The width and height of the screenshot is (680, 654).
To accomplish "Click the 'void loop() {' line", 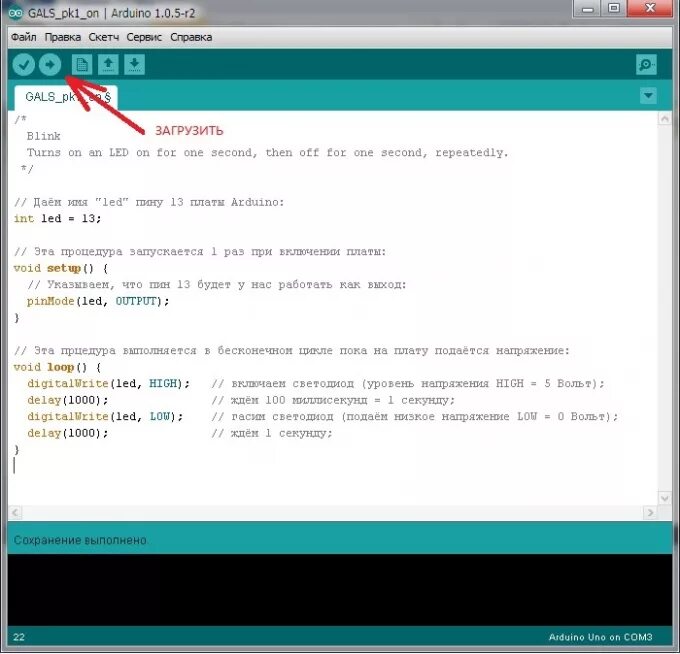I will (57, 367).
